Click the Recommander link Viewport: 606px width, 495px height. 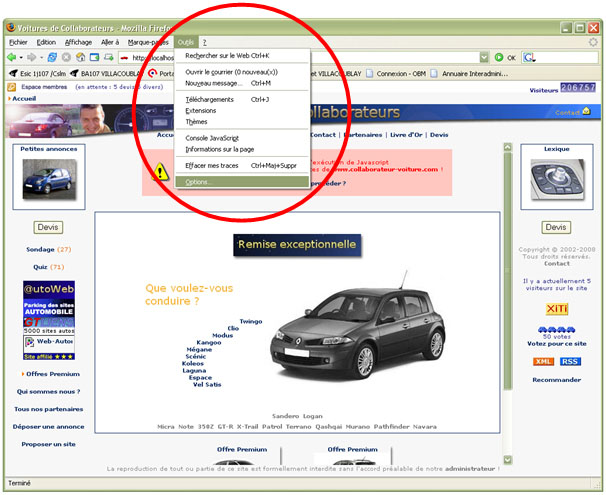557,380
